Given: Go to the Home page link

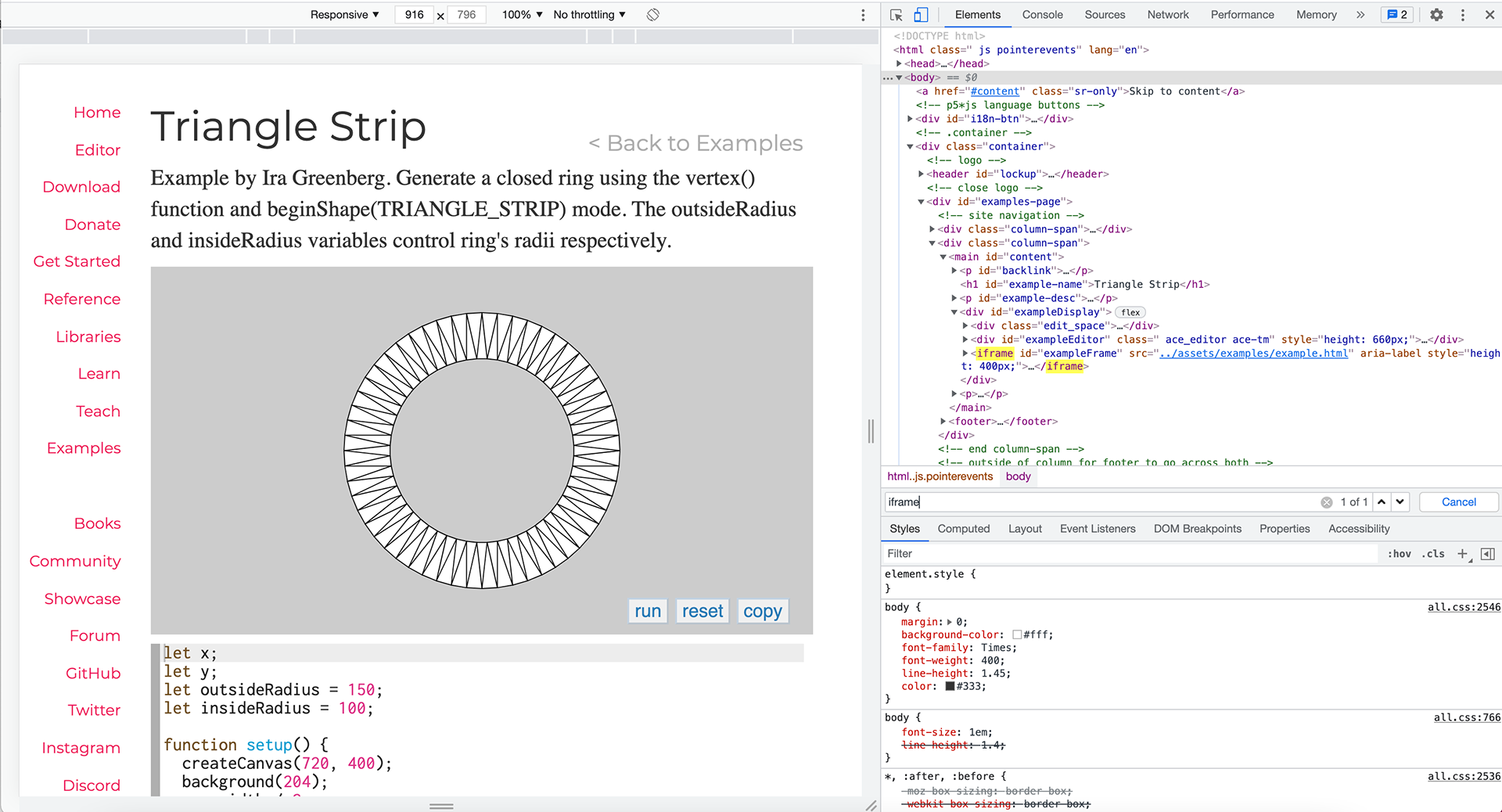Looking at the screenshot, I should pyautogui.click(x=97, y=113).
